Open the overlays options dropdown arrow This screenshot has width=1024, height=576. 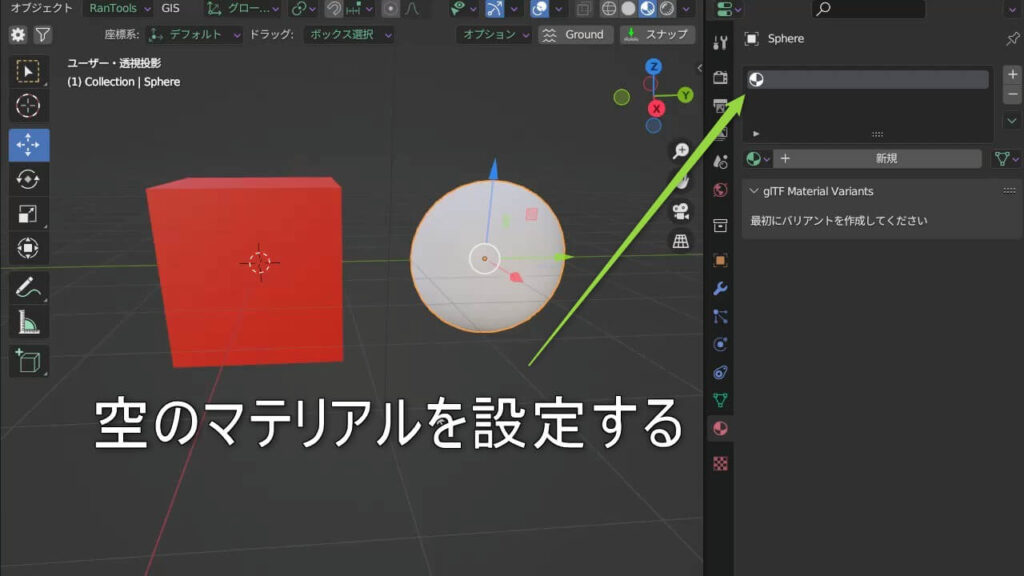(558, 9)
